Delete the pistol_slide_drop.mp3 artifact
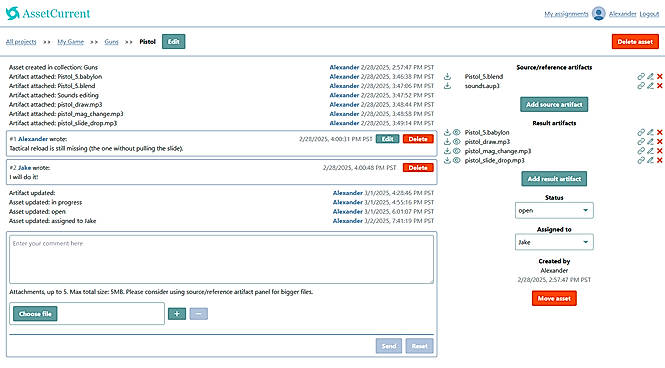This screenshot has width=665, height=368. click(659, 161)
